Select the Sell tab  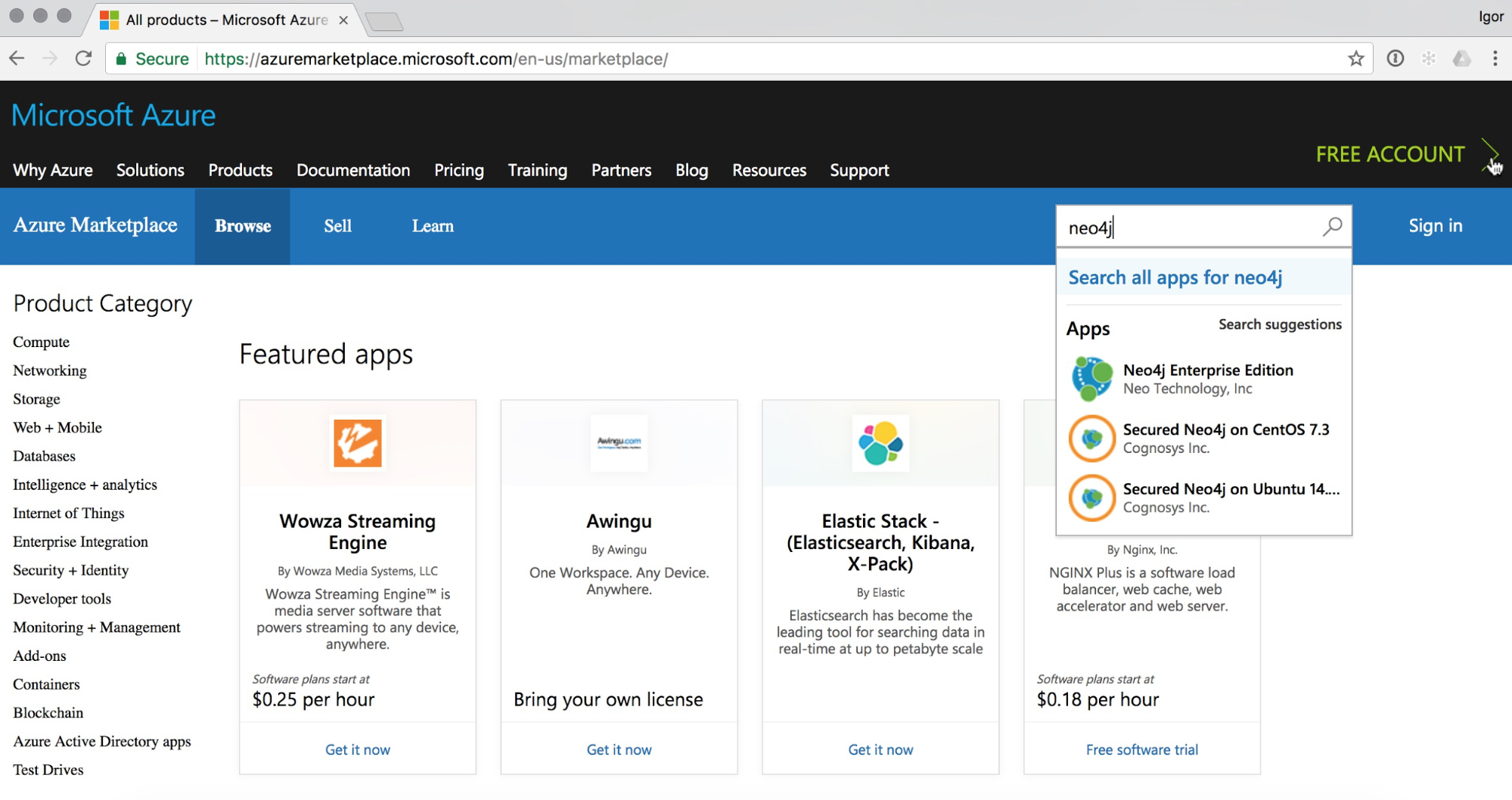[x=338, y=226]
